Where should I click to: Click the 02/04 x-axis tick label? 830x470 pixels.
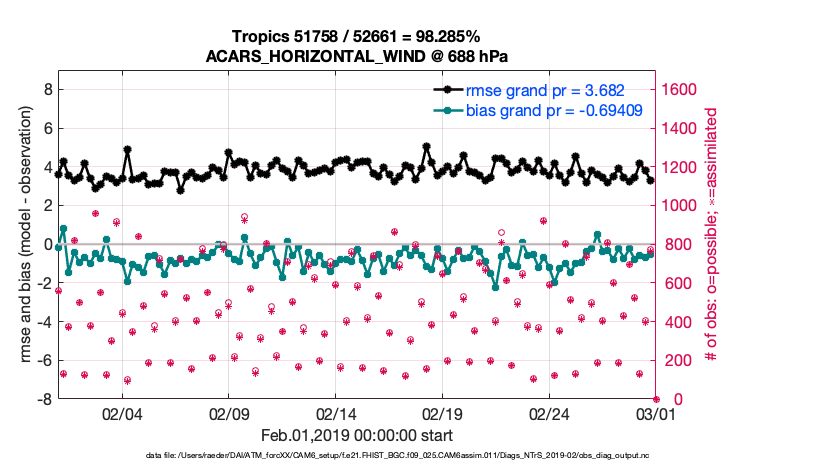coord(122,414)
